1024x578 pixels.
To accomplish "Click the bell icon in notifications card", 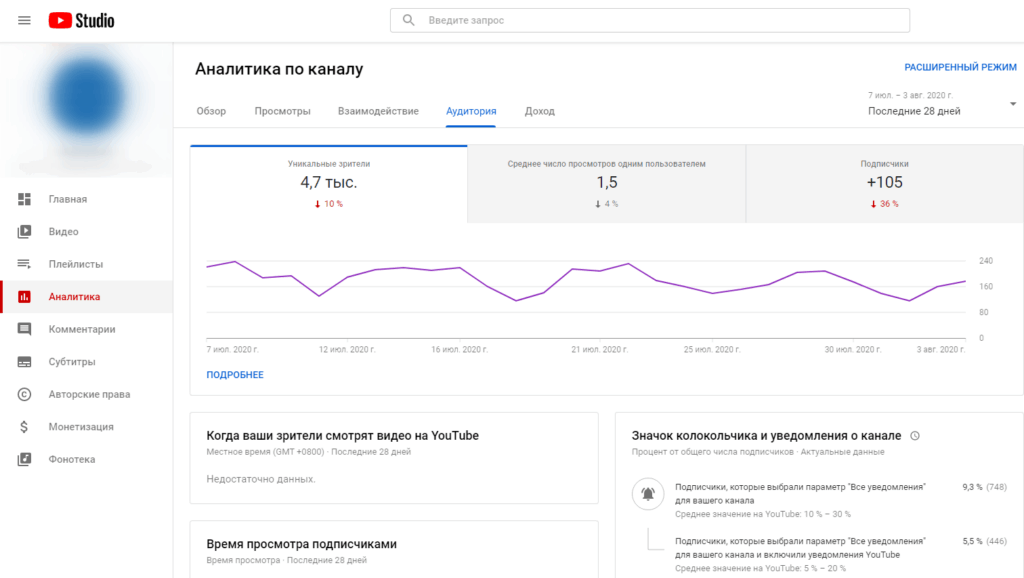I will (x=648, y=494).
